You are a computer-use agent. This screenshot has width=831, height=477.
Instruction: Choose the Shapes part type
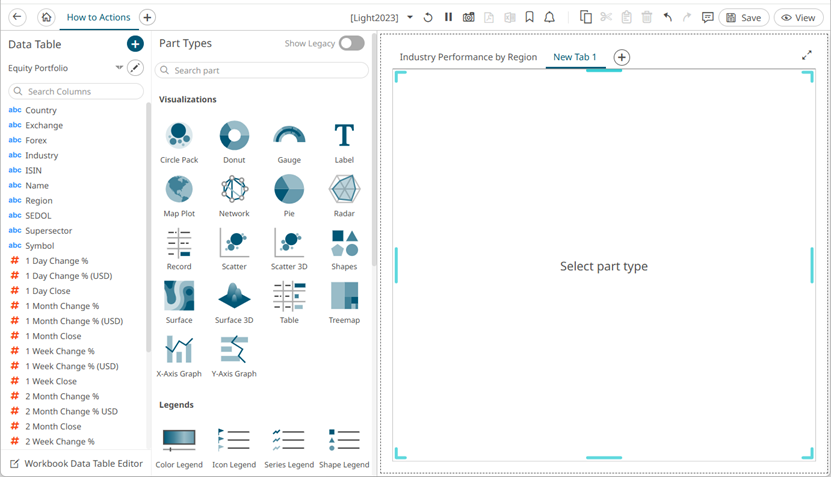[x=344, y=249]
